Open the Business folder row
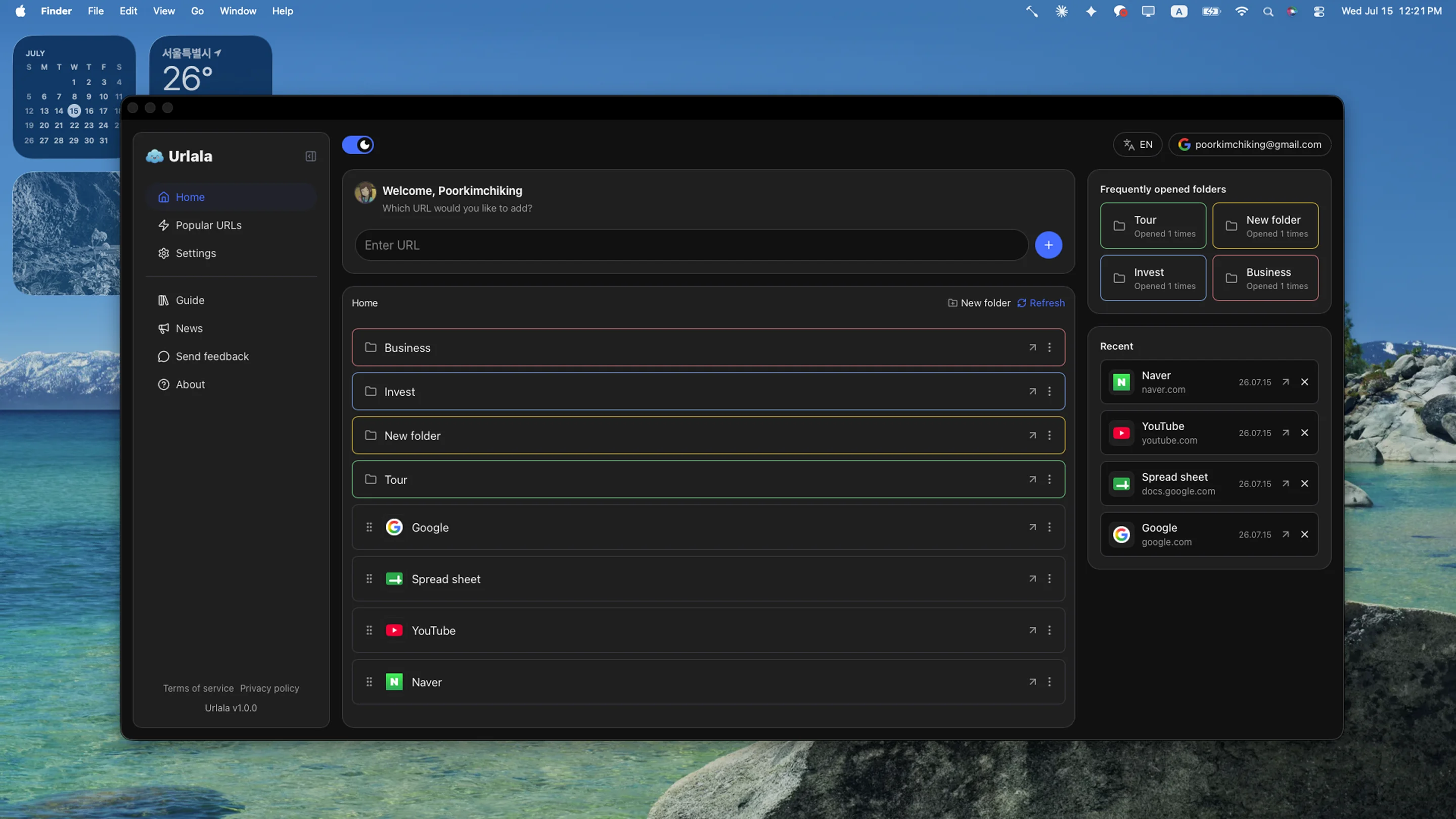Screen dimensions: 1456x819 click(x=708, y=348)
